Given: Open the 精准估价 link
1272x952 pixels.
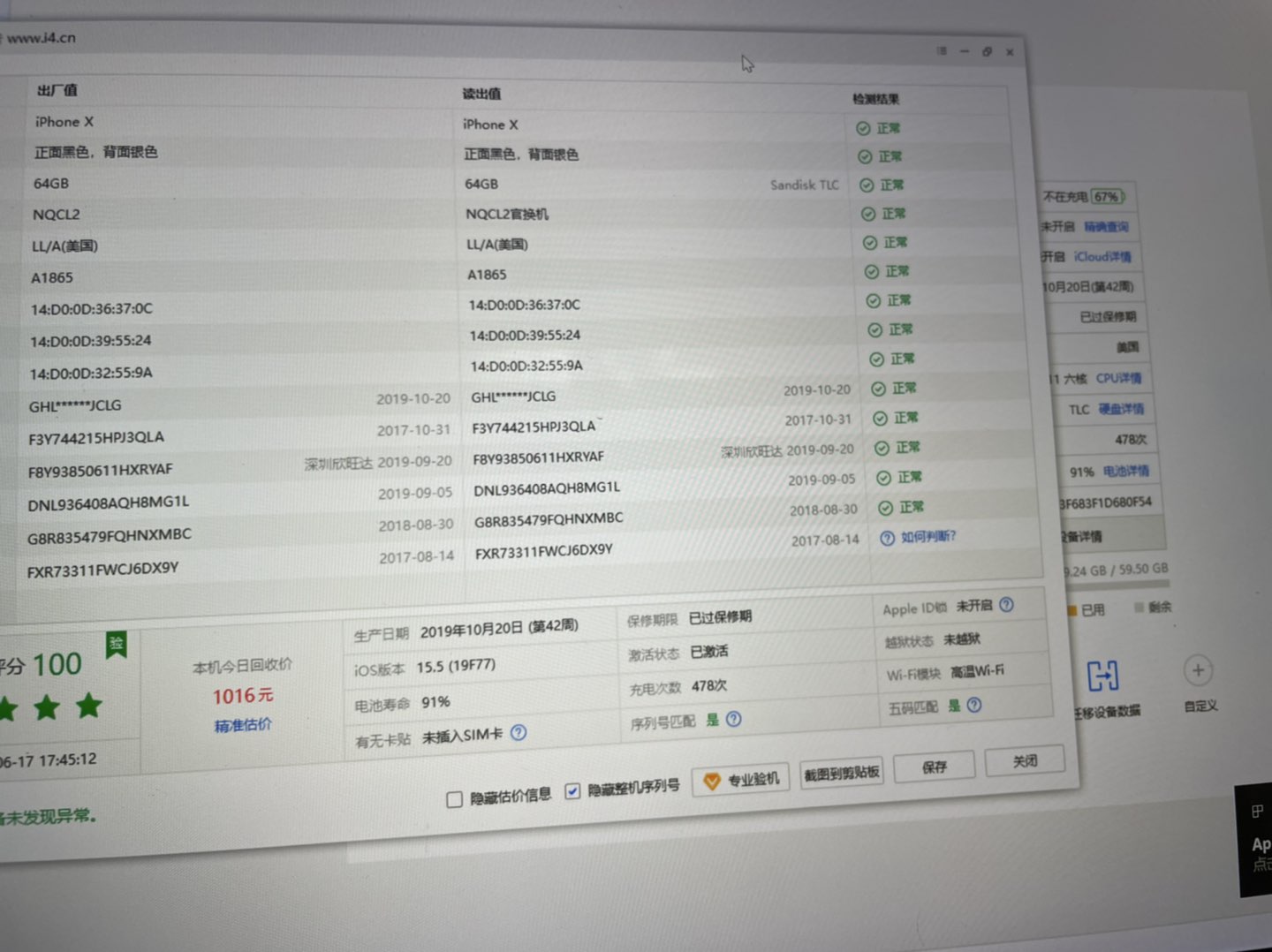Looking at the screenshot, I should [243, 726].
